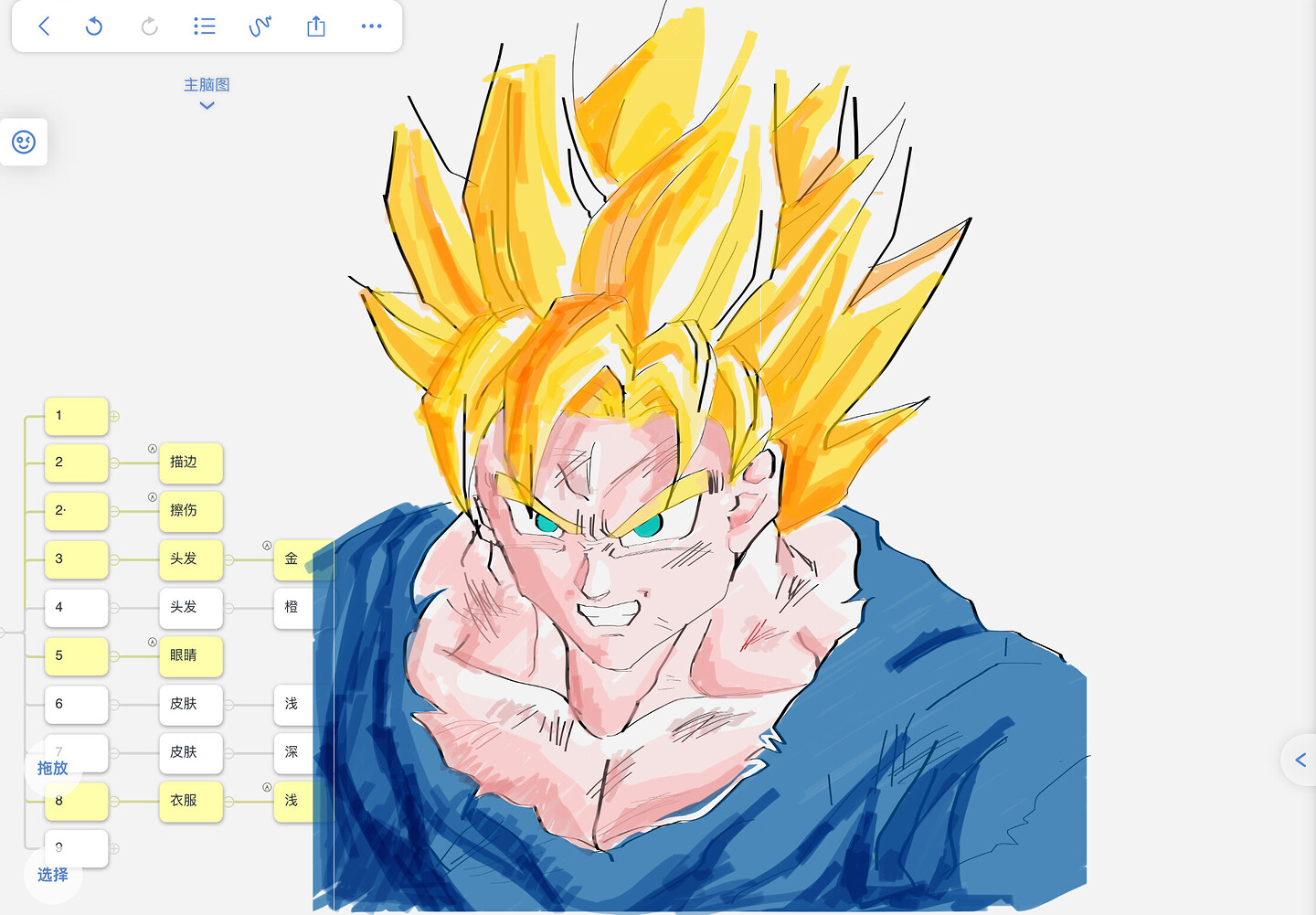Open the smiley sticker panel button

tap(24, 142)
